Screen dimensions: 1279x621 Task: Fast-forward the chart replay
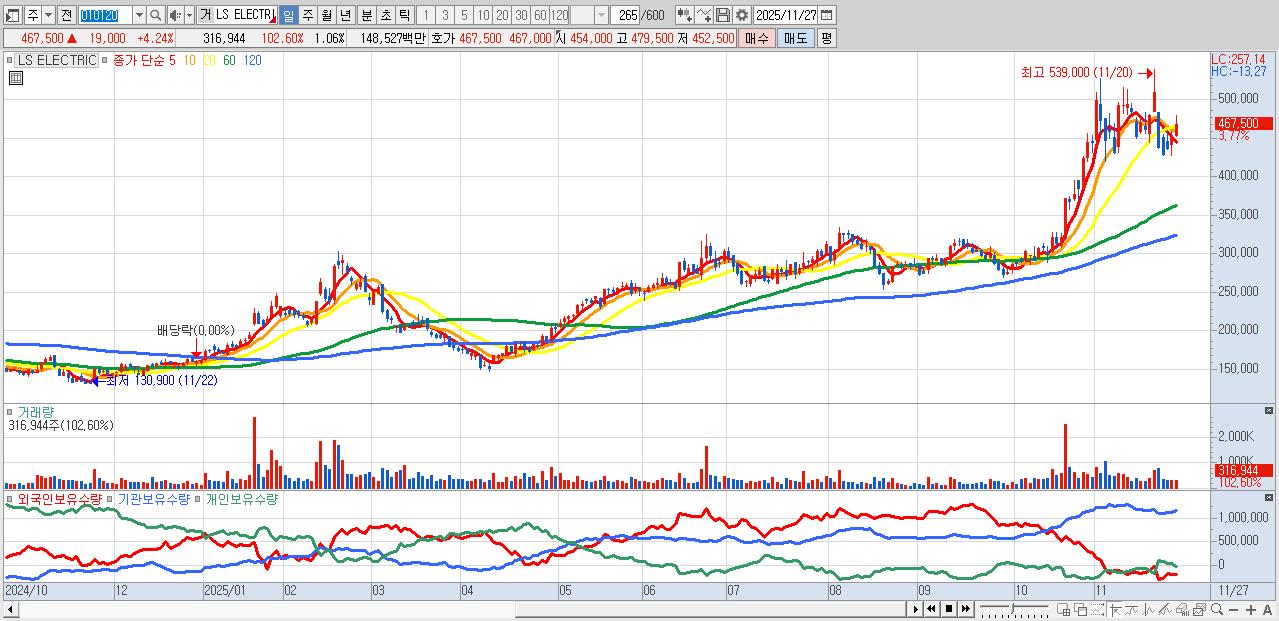966,609
